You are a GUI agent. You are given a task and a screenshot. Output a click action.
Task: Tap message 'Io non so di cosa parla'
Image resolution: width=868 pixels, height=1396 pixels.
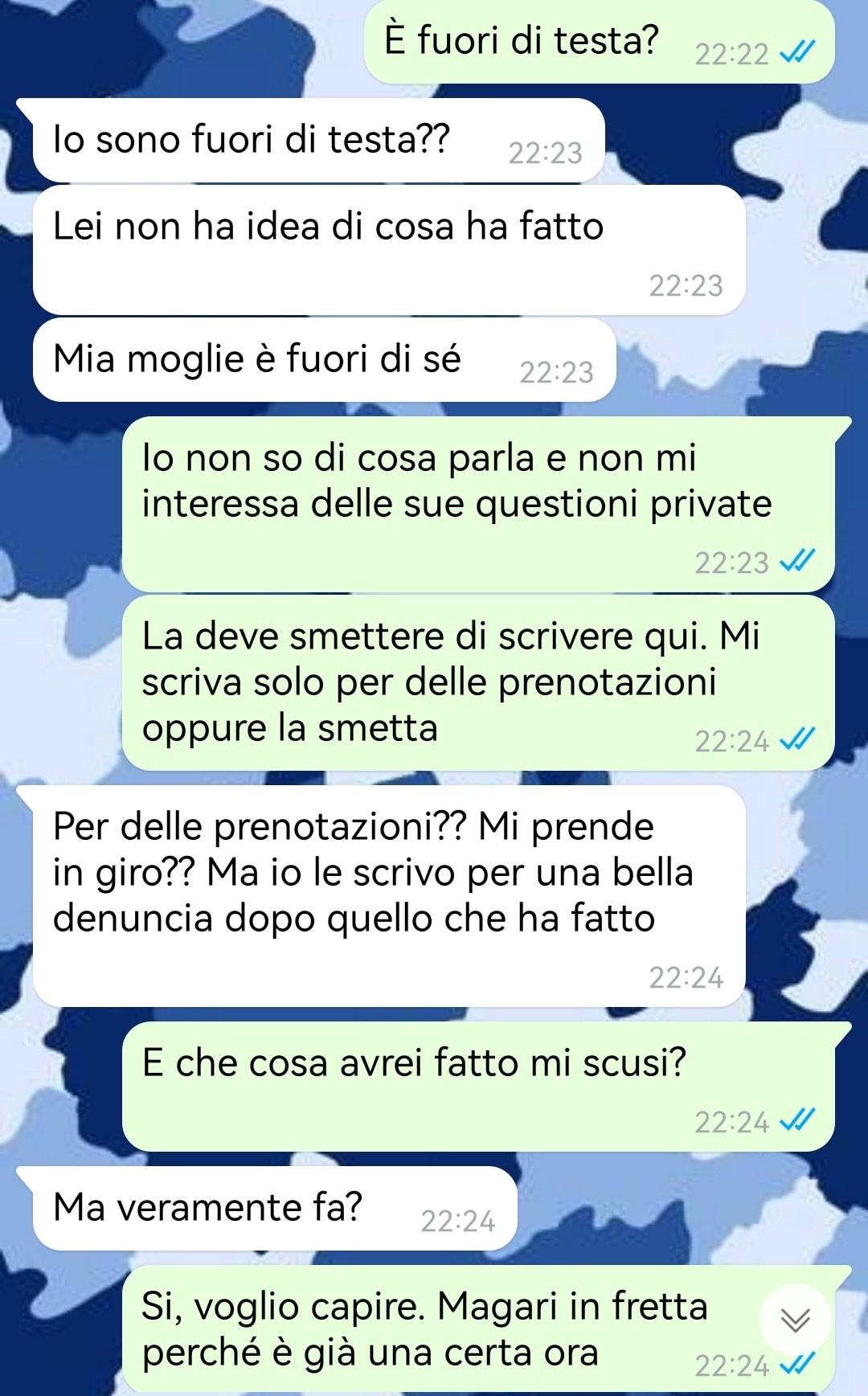coord(478,505)
